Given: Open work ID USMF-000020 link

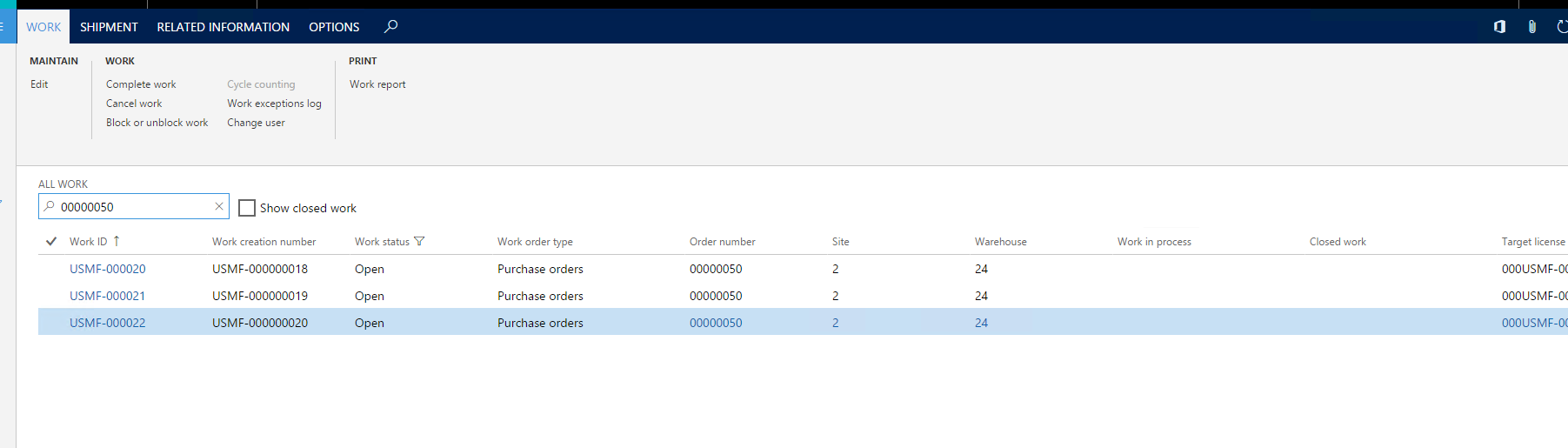Looking at the screenshot, I should [108, 269].
